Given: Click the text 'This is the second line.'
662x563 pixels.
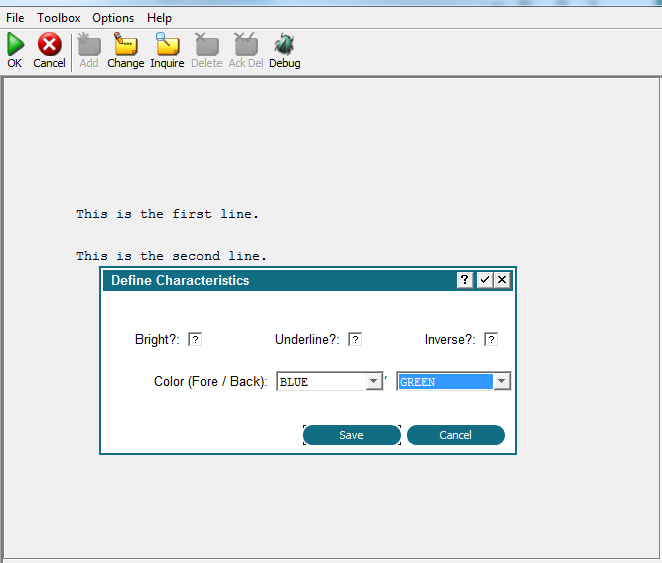Looking at the screenshot, I should pos(171,256).
